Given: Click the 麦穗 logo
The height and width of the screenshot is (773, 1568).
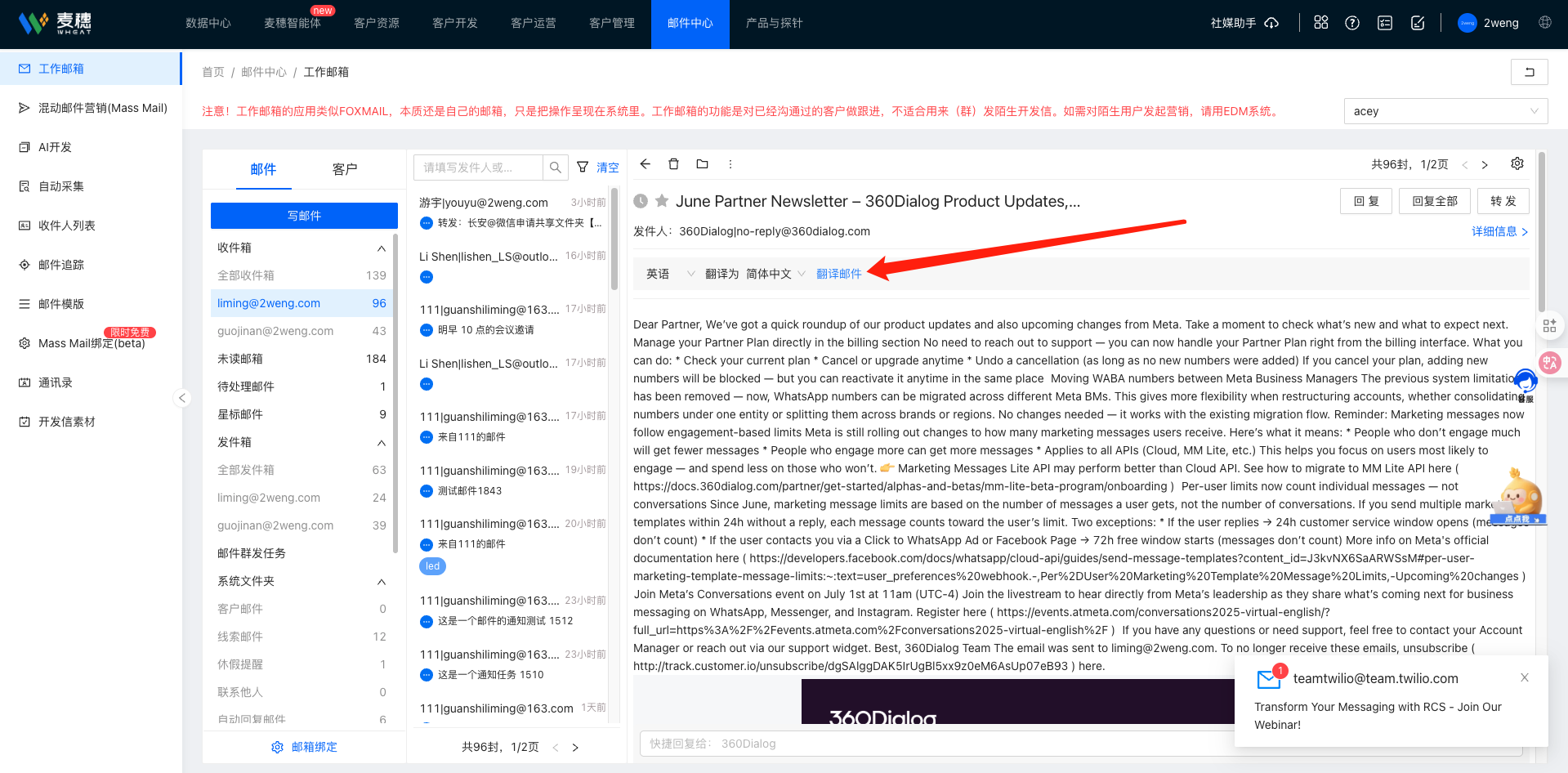Looking at the screenshot, I should [x=55, y=23].
